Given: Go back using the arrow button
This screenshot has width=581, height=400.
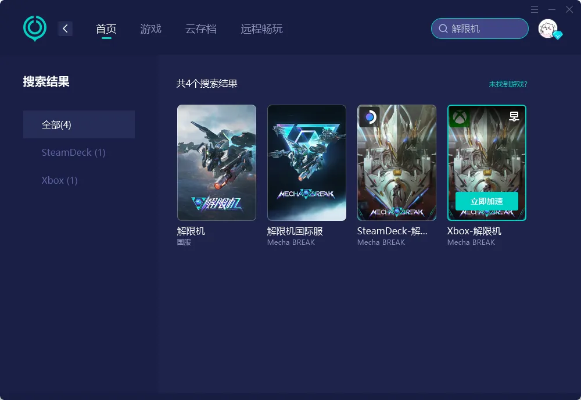Looking at the screenshot, I should tap(65, 29).
